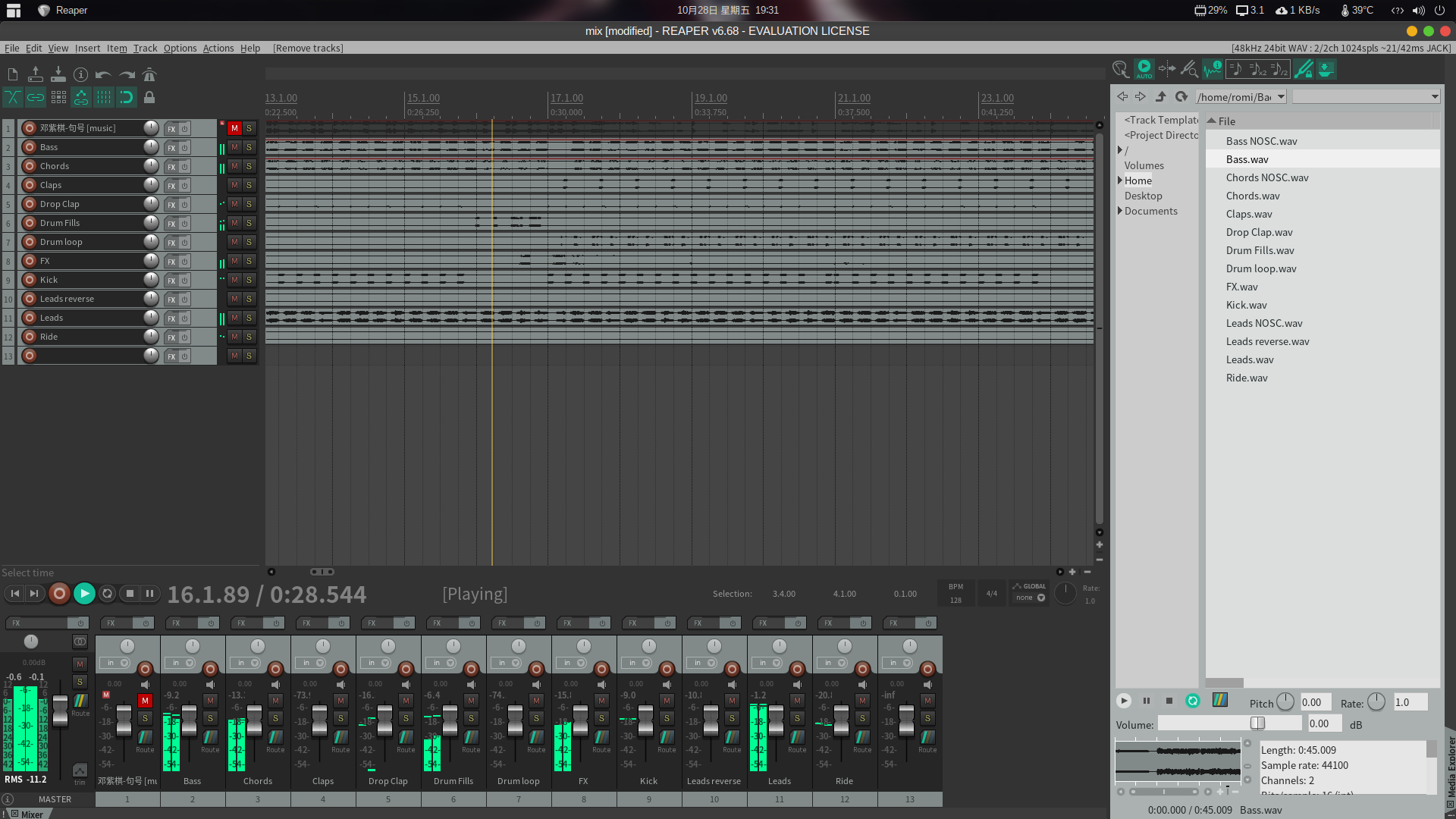
Task: Click the Leads mixer volume fader
Action: [x=776, y=721]
